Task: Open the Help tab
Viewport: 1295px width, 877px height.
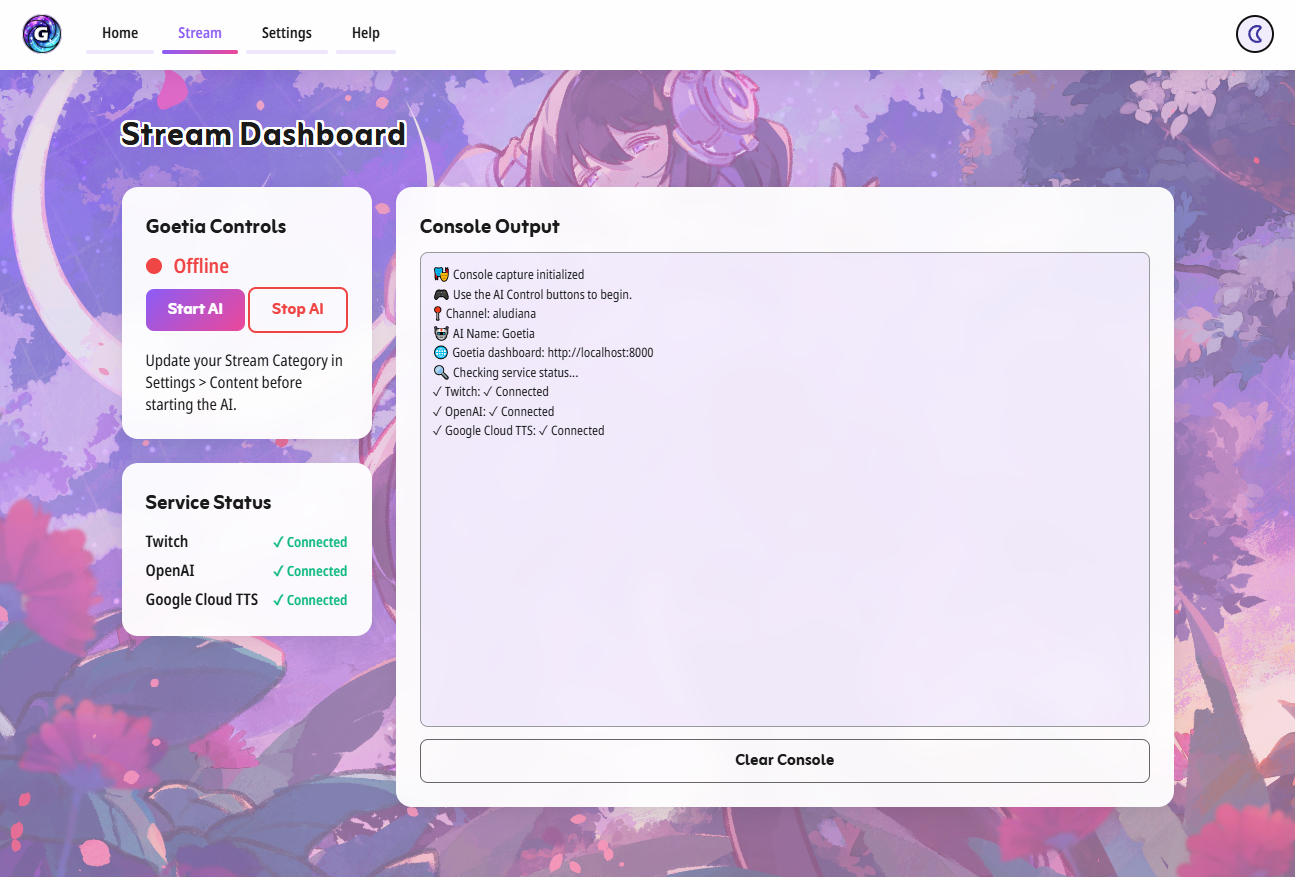Action: tap(365, 32)
